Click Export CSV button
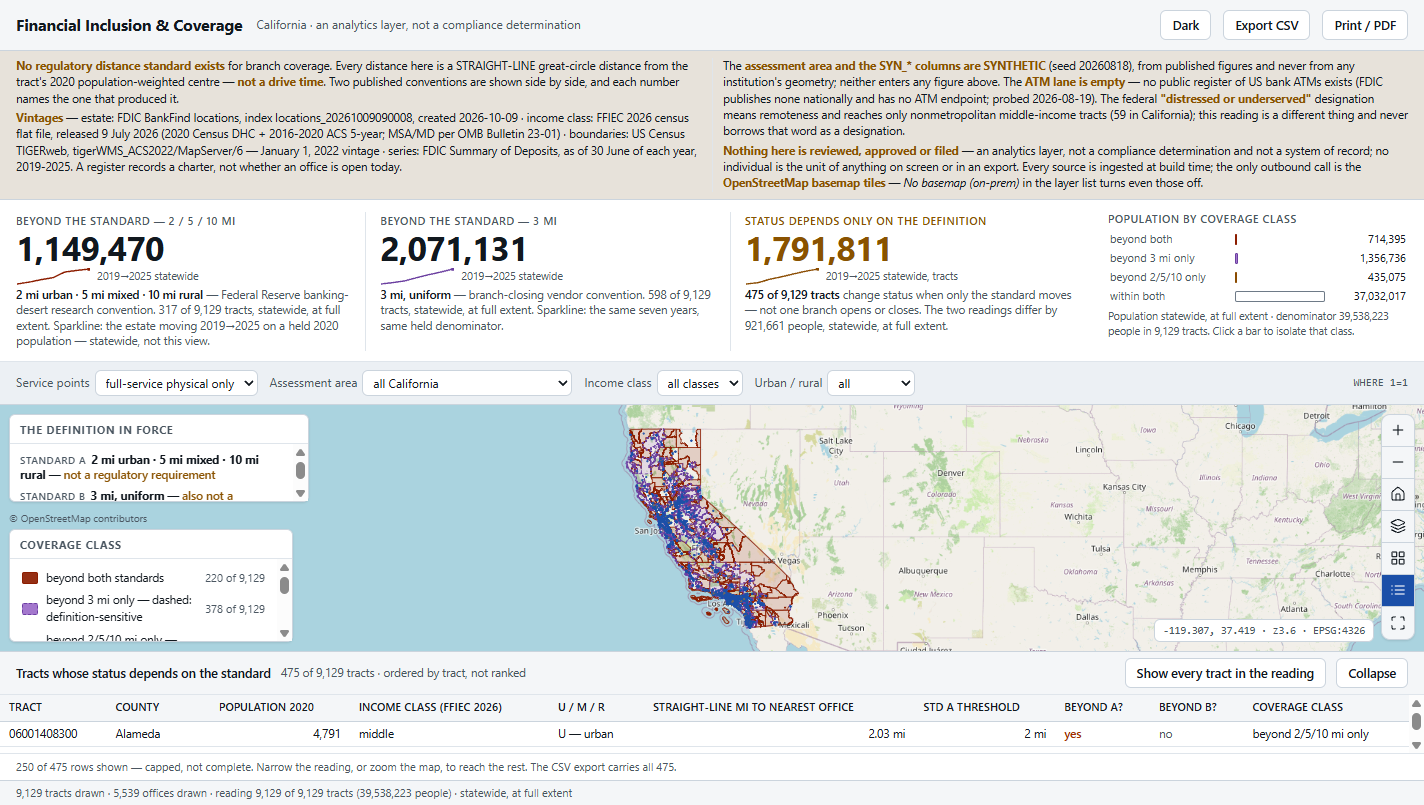This screenshot has width=1424, height=805. 1266,26
